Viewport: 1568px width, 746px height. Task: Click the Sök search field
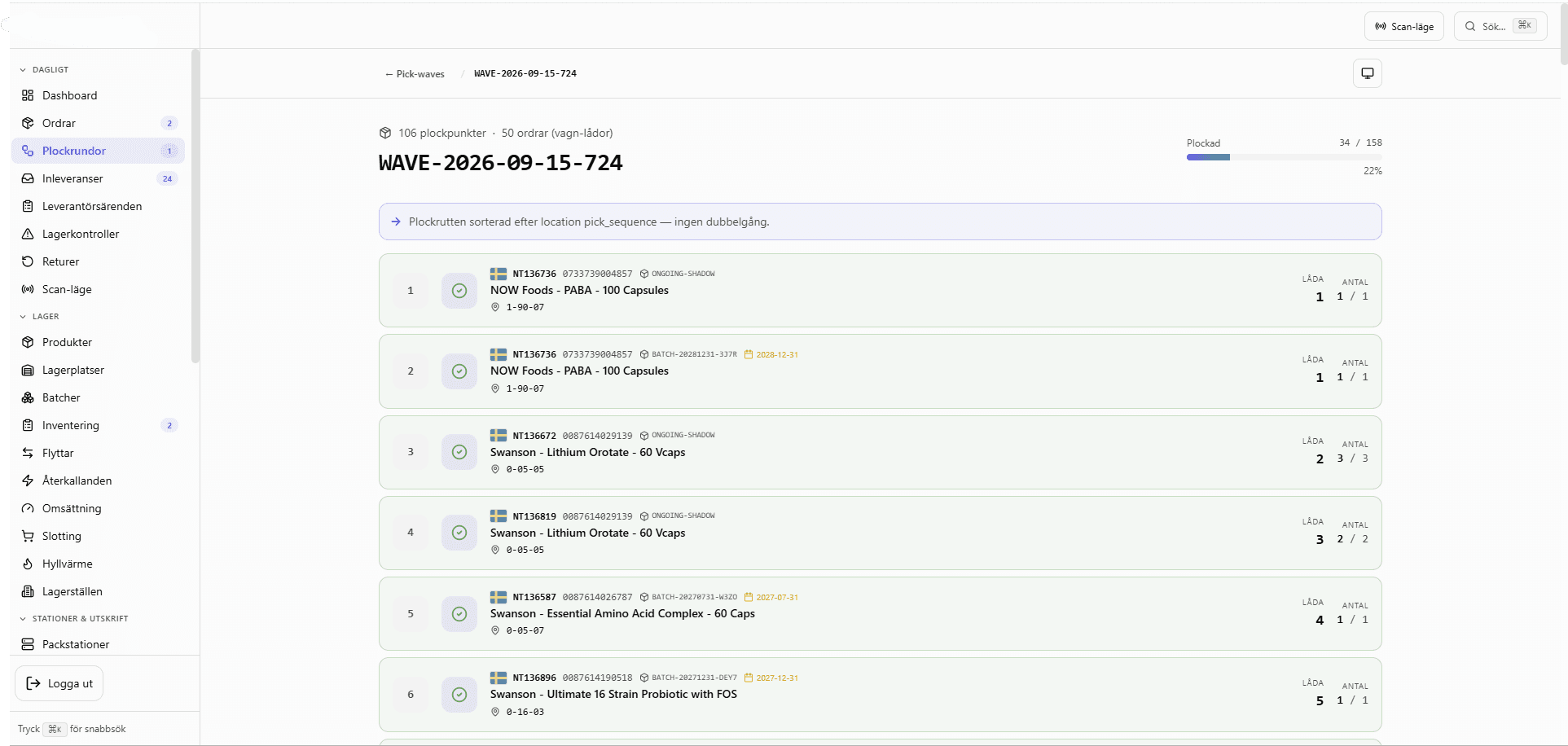(x=1500, y=26)
